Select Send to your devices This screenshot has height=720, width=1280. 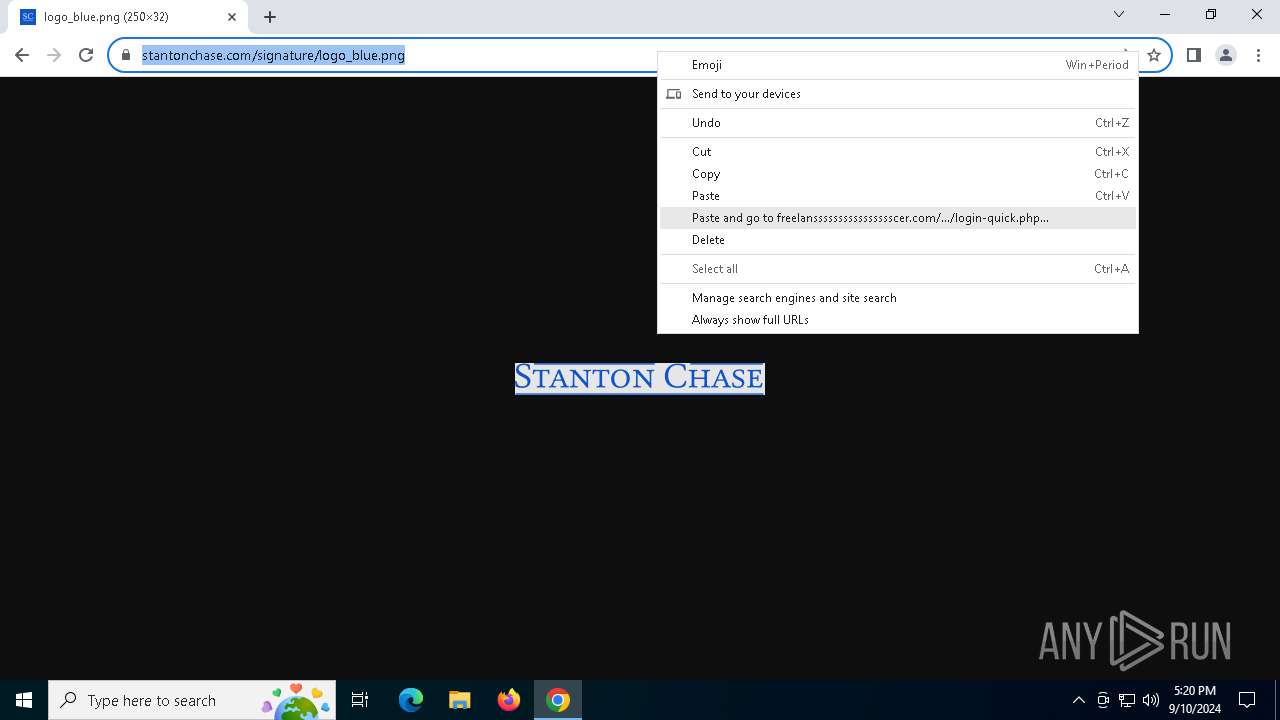point(898,94)
